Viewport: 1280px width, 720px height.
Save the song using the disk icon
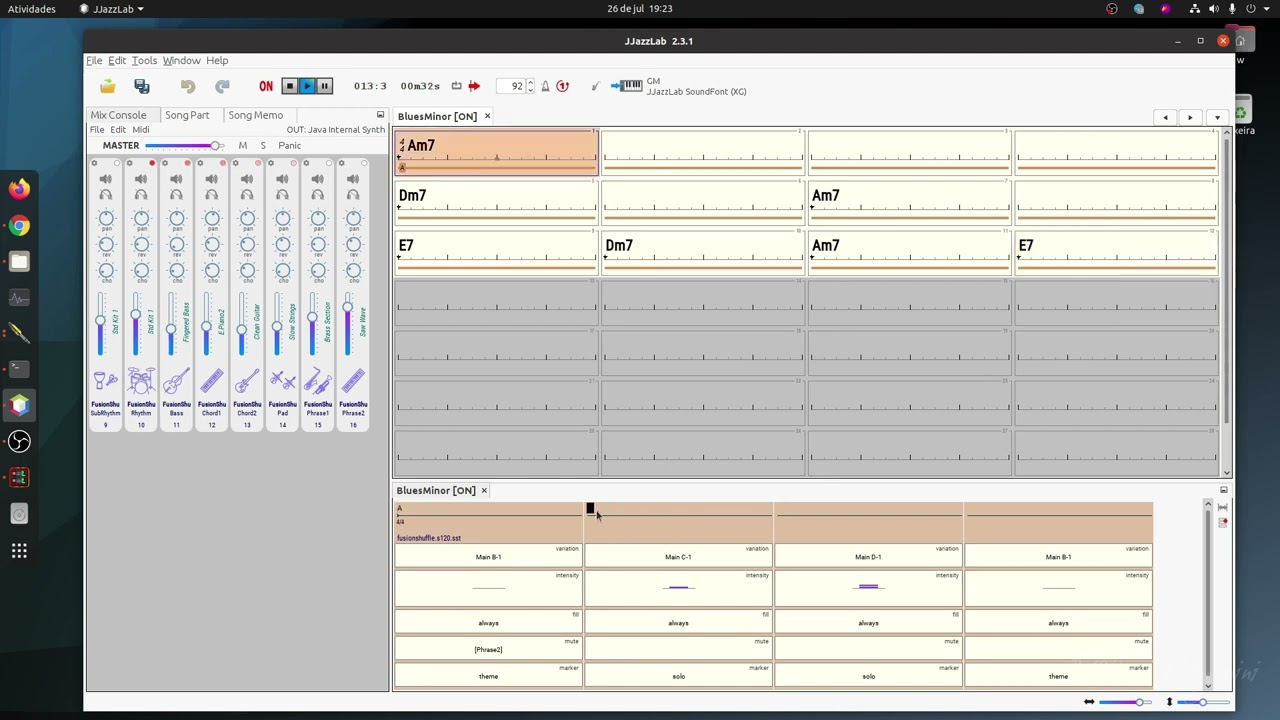(141, 86)
